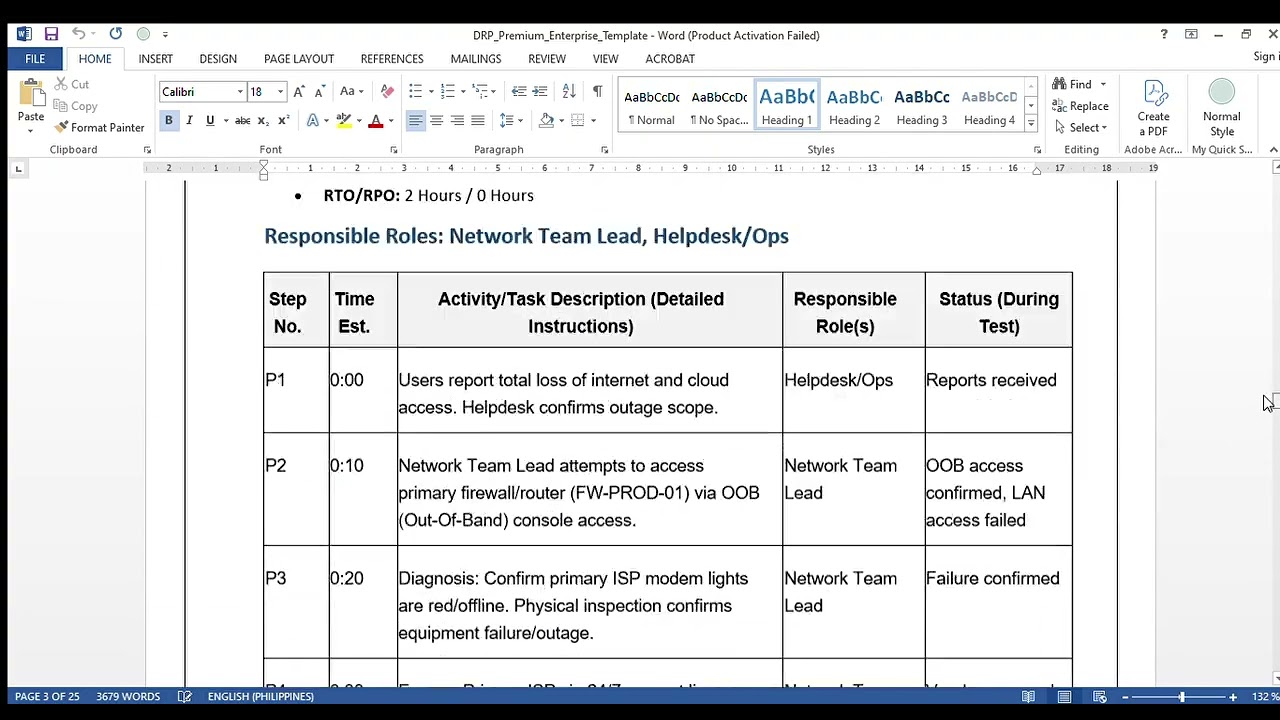This screenshot has width=1280, height=720.
Task: Click the proofing errors icon in status bar
Action: click(x=185, y=697)
